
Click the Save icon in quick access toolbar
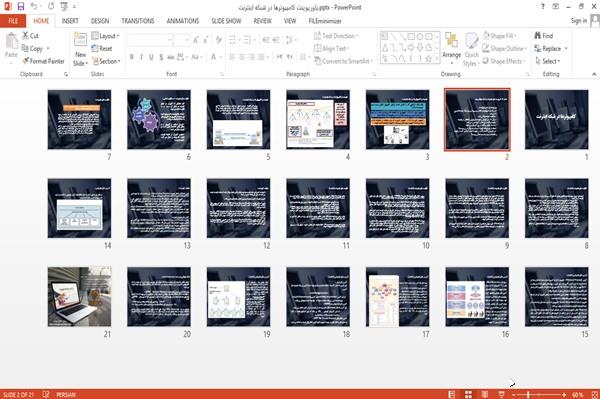point(21,7)
